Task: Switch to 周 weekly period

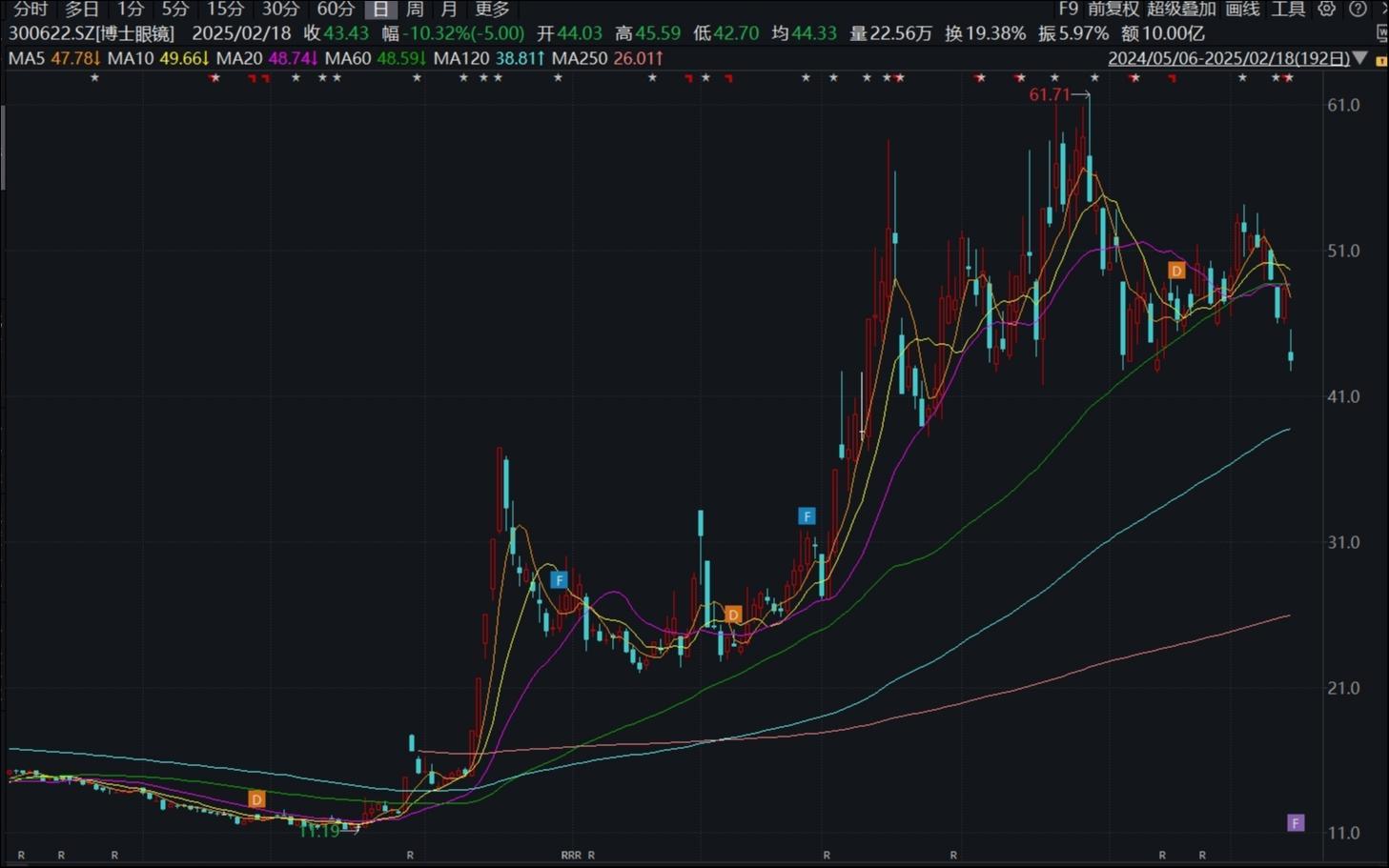Action: pos(415,10)
